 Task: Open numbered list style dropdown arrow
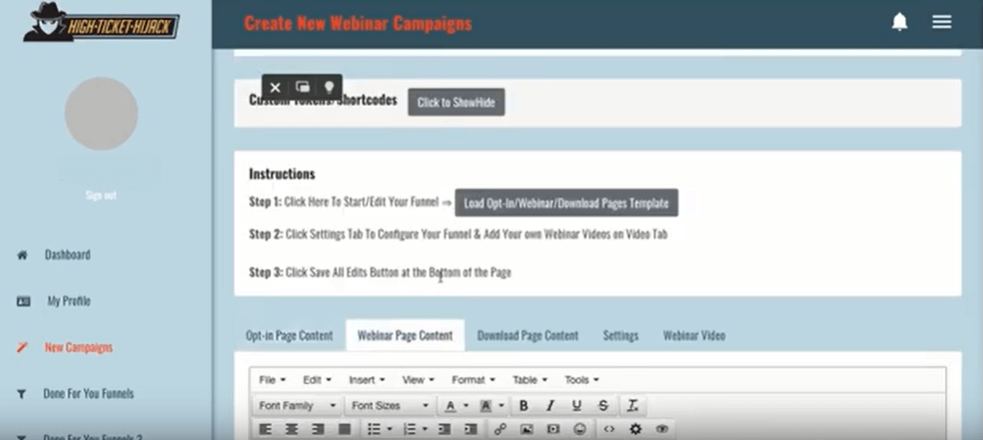pyautogui.click(x=424, y=429)
